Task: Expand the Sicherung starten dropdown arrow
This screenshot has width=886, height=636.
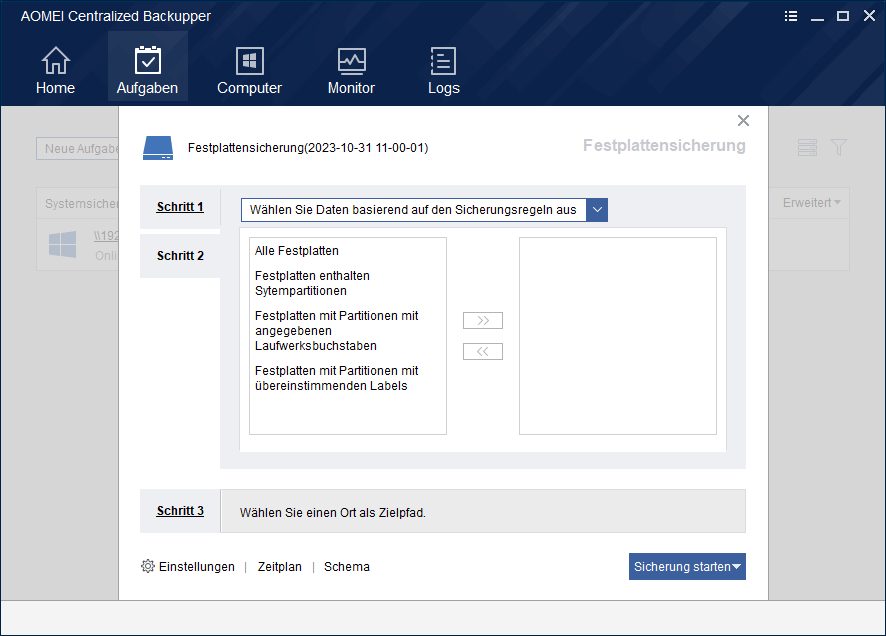Action: pos(737,567)
